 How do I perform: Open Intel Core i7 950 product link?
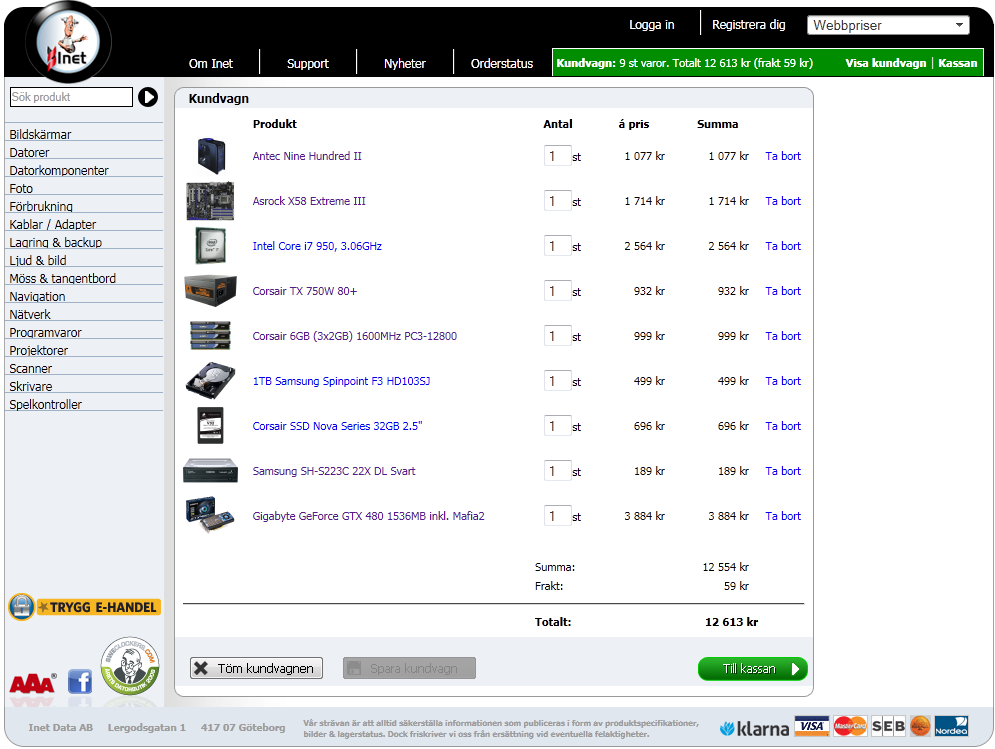(317, 246)
